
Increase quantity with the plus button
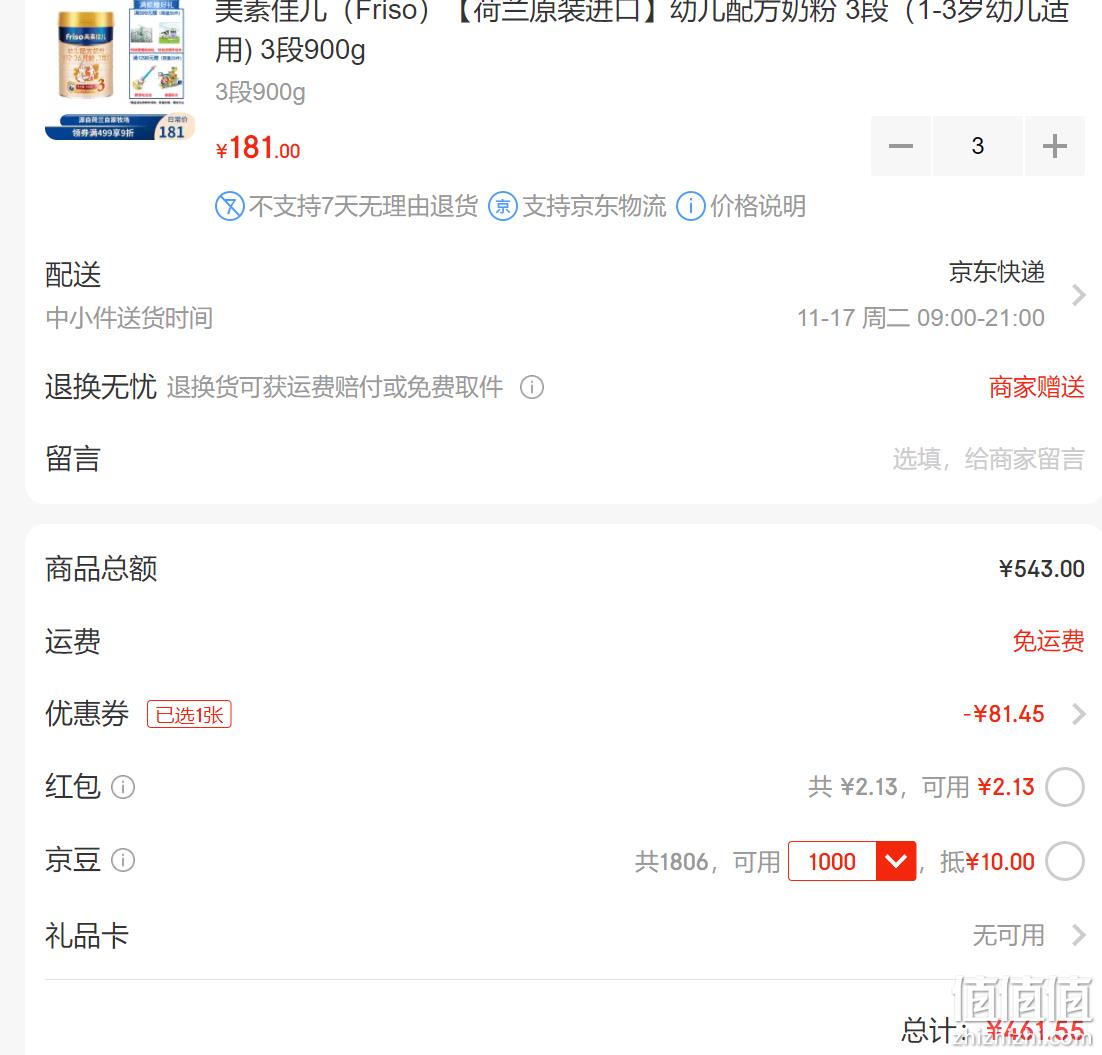click(x=1054, y=146)
